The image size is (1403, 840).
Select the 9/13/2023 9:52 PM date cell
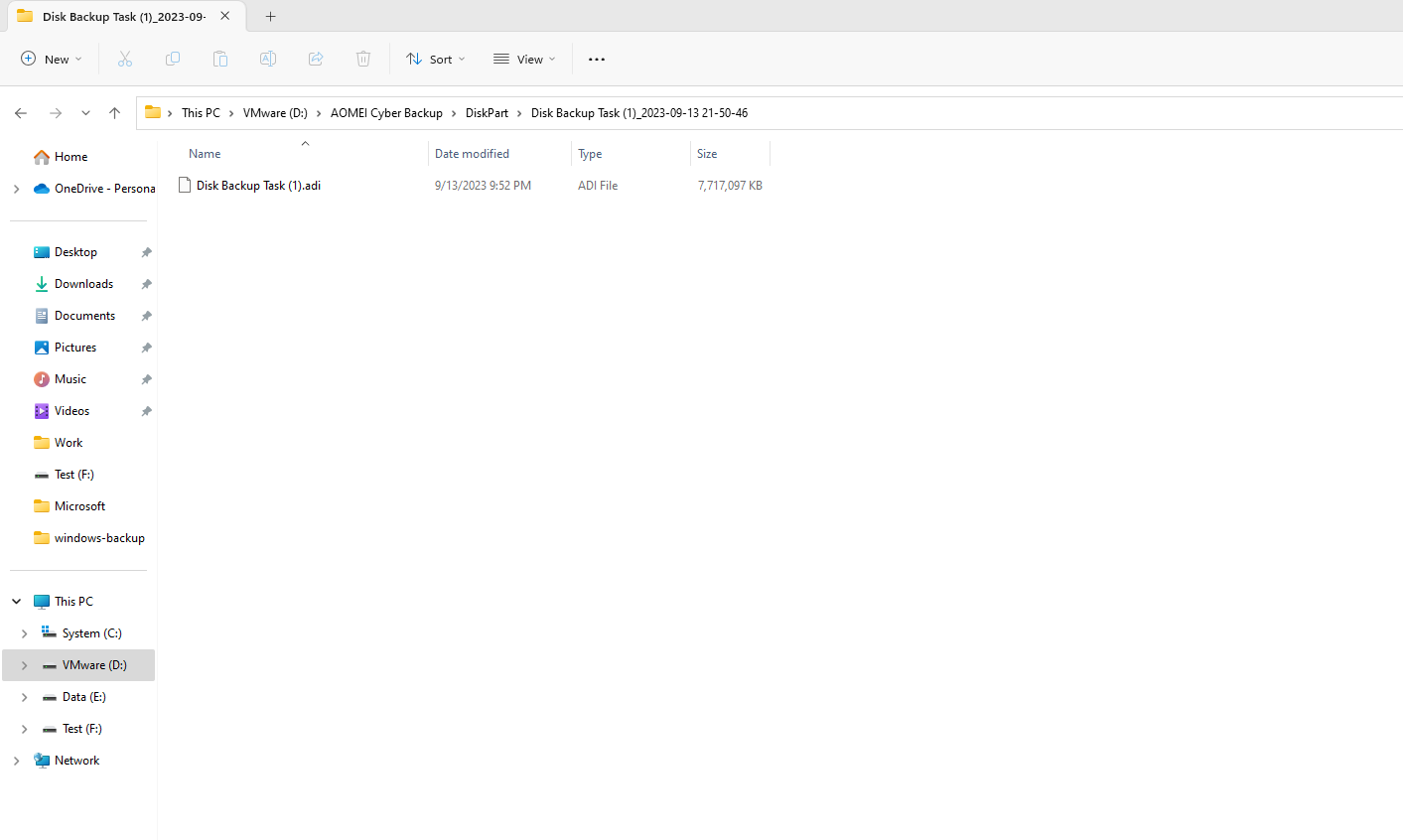point(483,186)
